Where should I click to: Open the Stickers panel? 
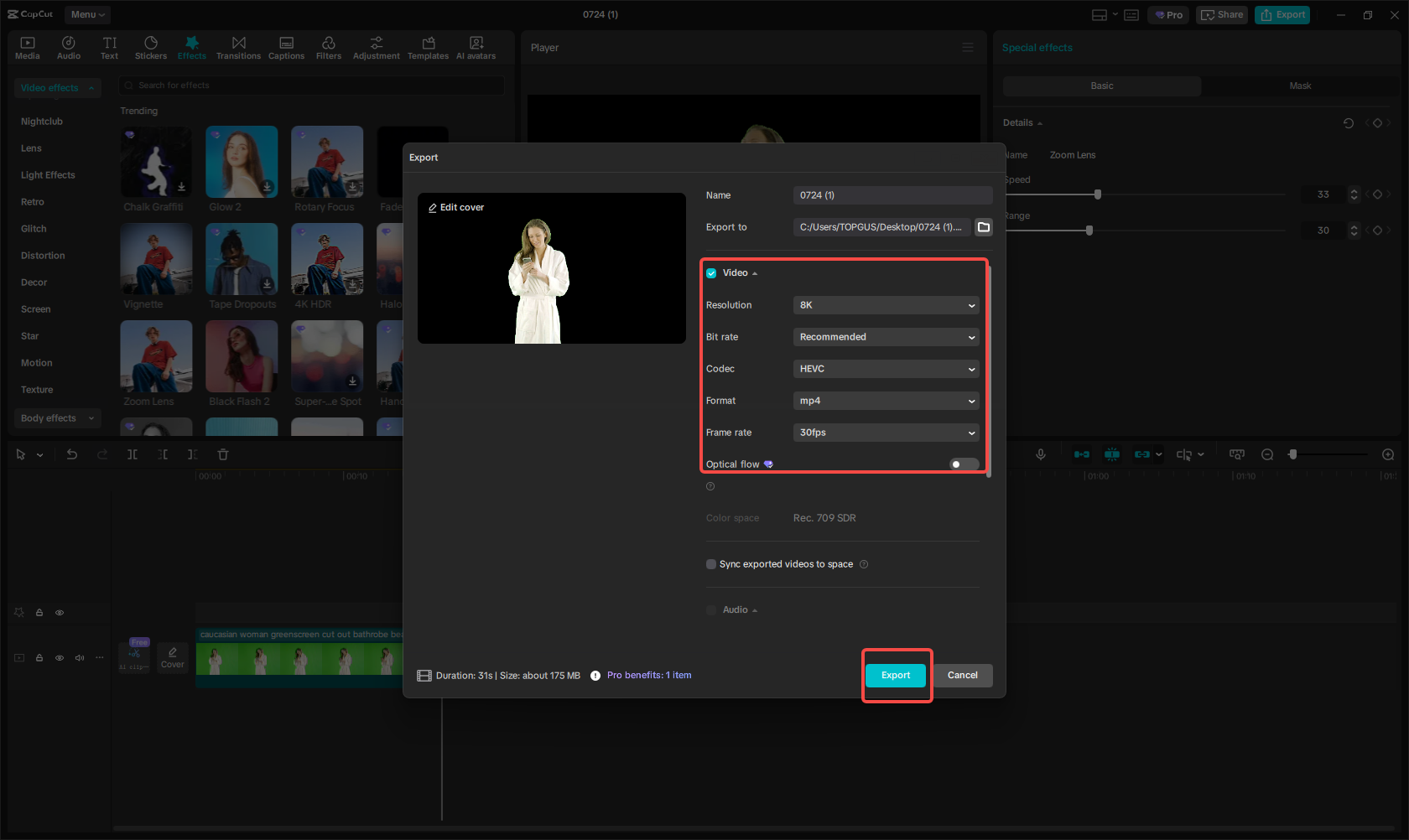click(151, 47)
